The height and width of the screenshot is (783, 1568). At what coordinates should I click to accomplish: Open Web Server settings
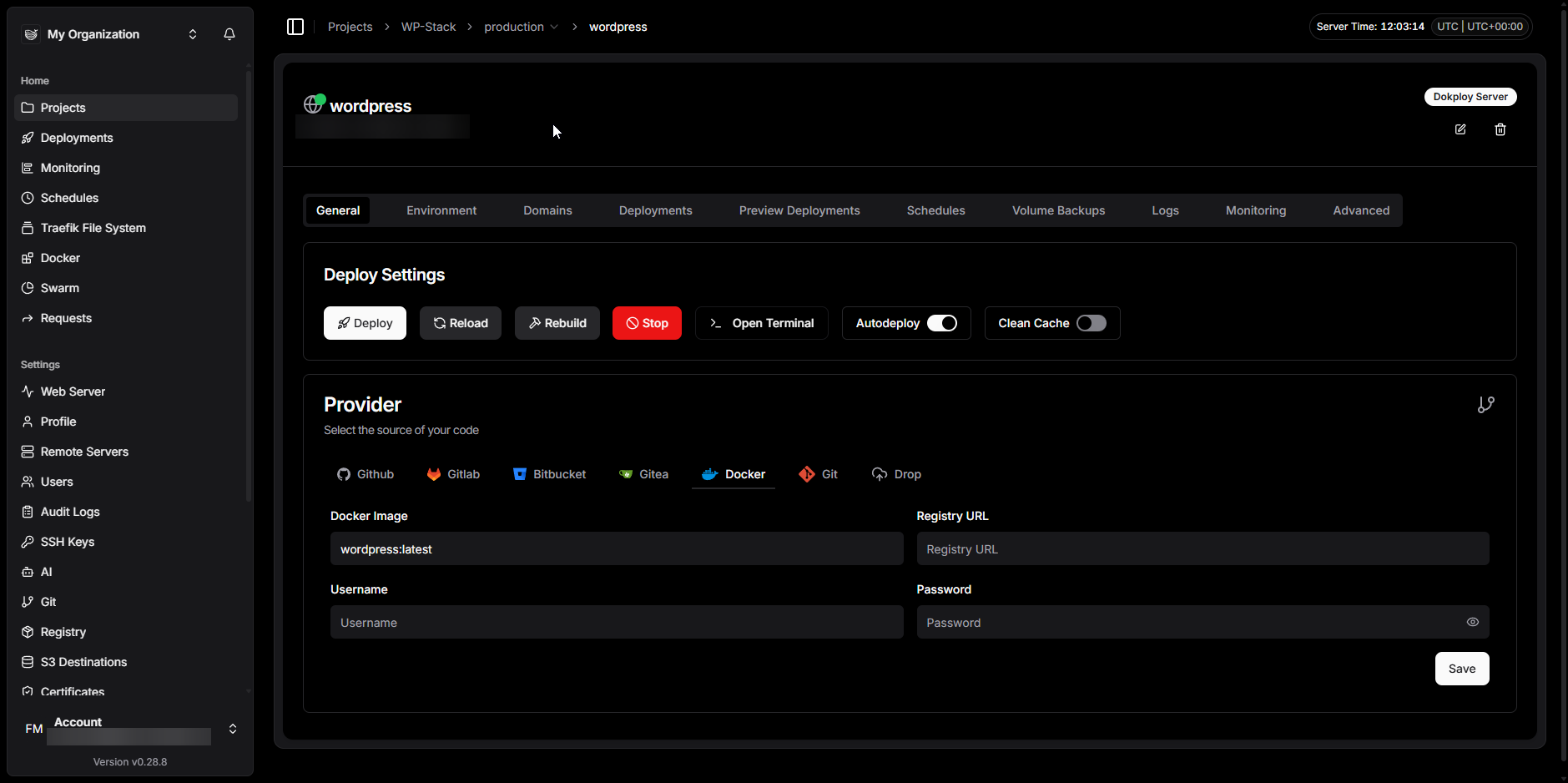126,391
